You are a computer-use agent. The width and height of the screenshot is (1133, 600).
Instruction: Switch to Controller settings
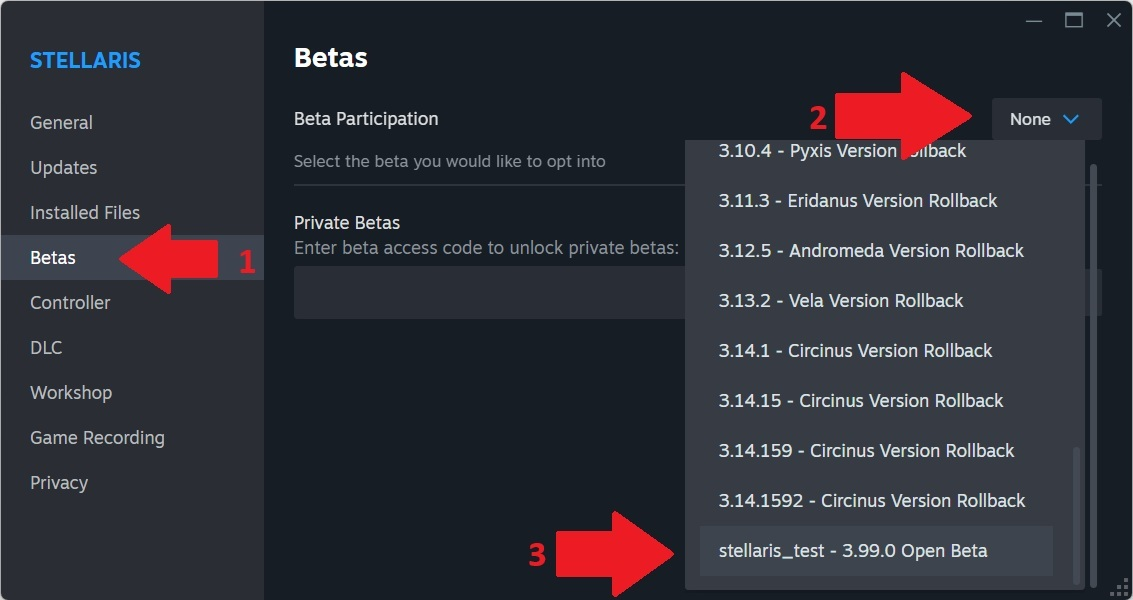pos(70,303)
